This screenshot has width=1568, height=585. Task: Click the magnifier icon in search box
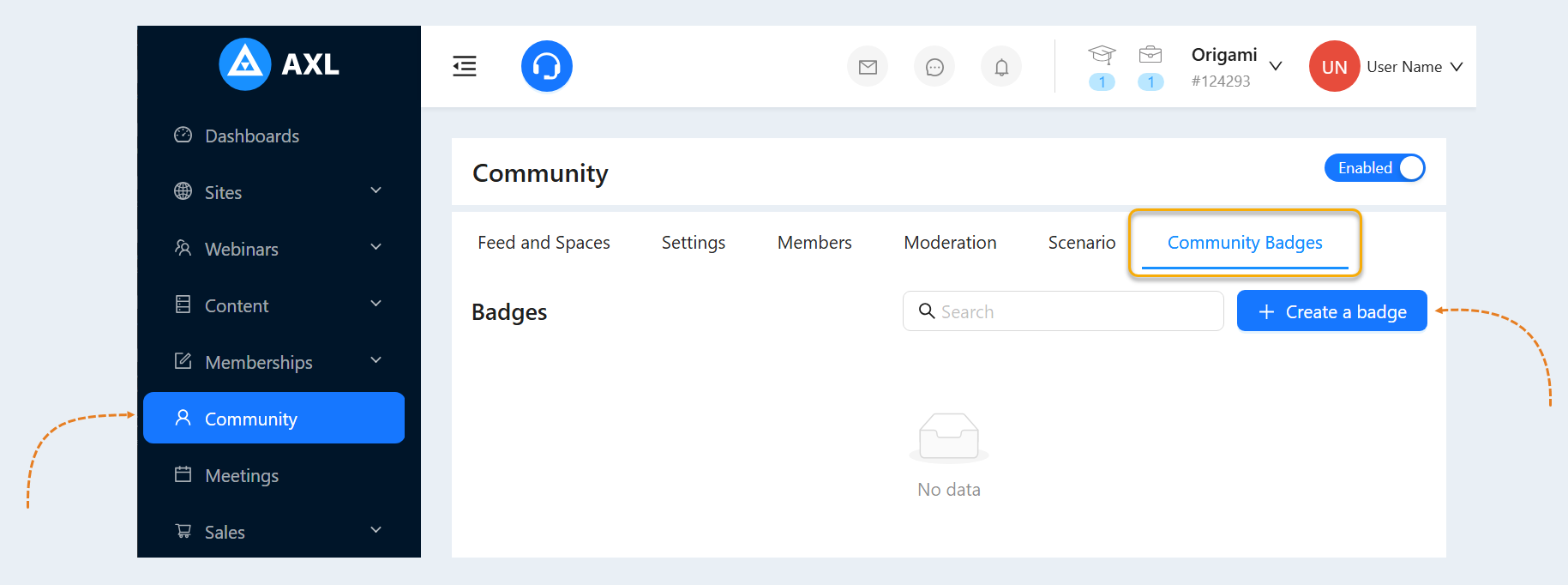tap(927, 311)
